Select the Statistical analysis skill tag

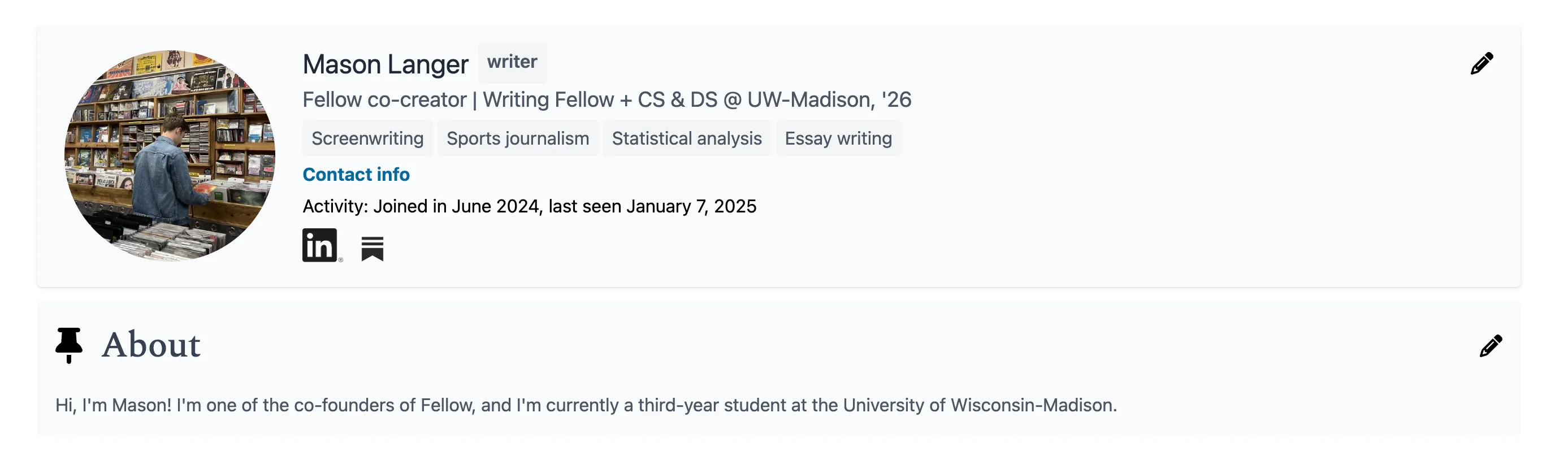687,138
